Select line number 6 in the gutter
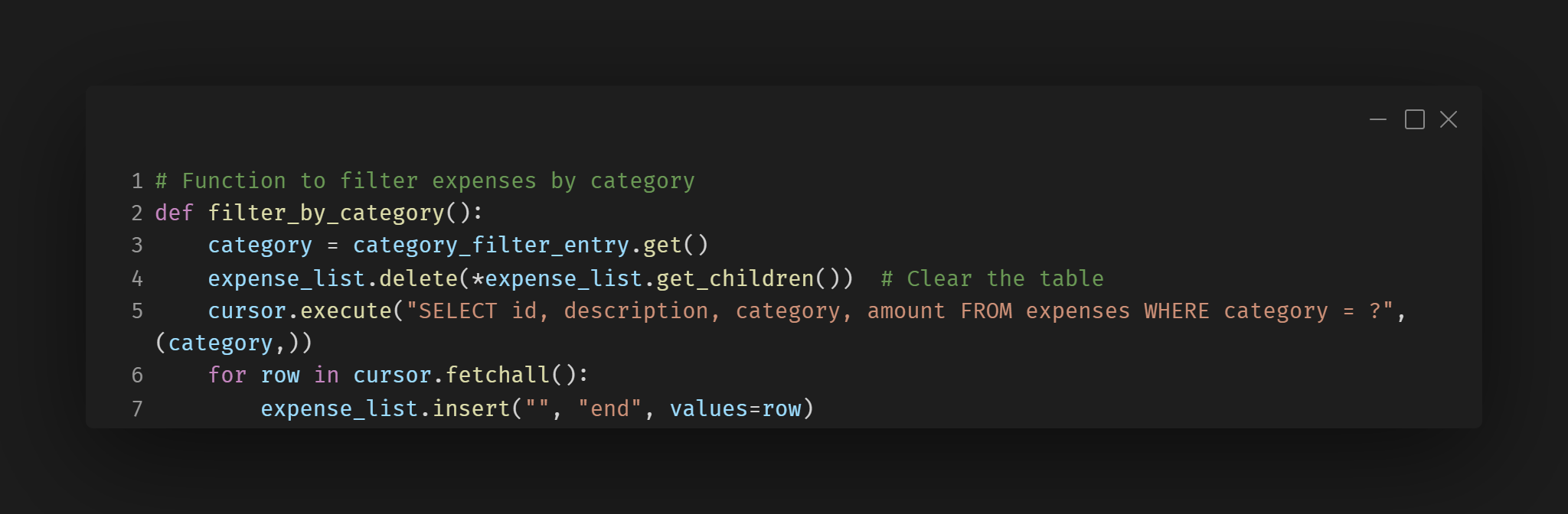The width and height of the screenshot is (1568, 514). click(137, 376)
